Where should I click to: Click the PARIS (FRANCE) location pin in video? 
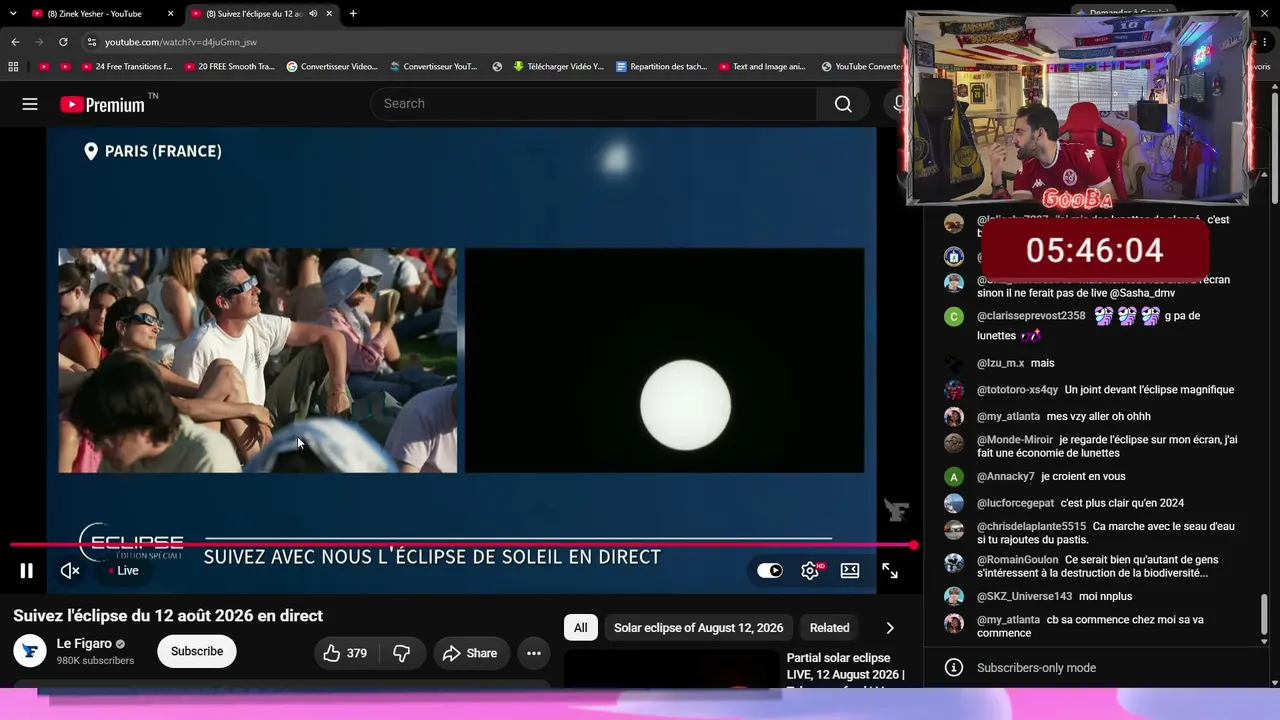[91, 151]
